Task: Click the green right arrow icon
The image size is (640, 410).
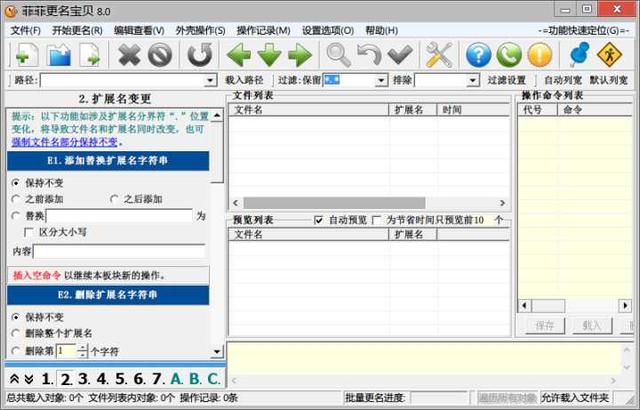Action: click(300, 55)
